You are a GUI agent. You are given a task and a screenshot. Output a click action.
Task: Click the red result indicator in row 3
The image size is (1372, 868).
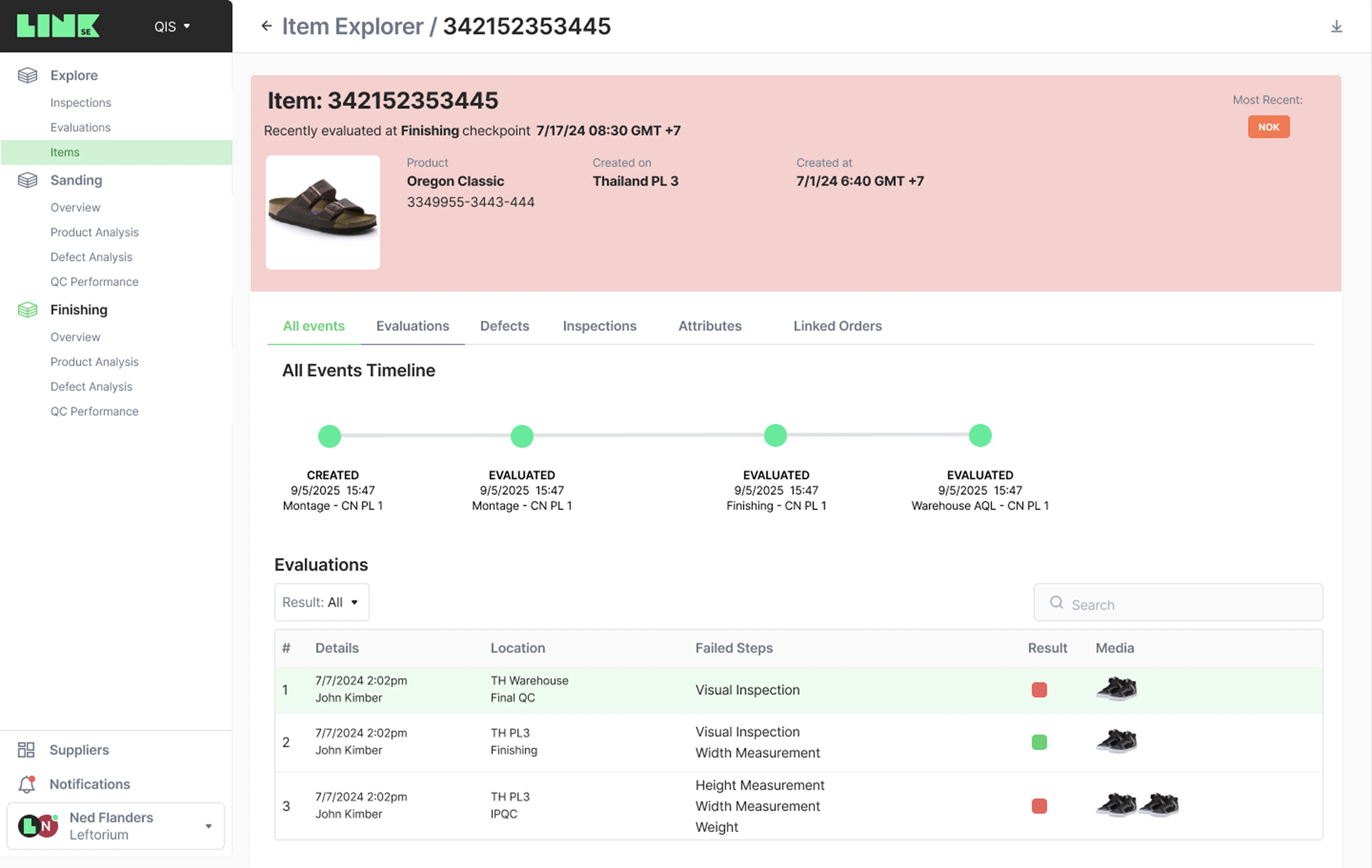pyautogui.click(x=1039, y=806)
